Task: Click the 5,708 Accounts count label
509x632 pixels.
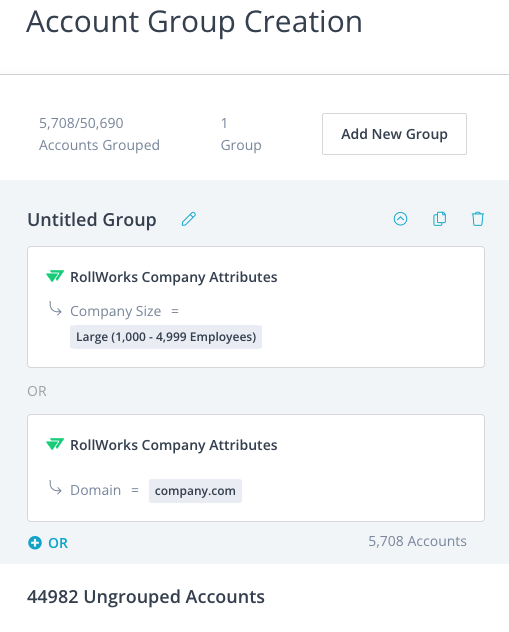Action: (418, 541)
